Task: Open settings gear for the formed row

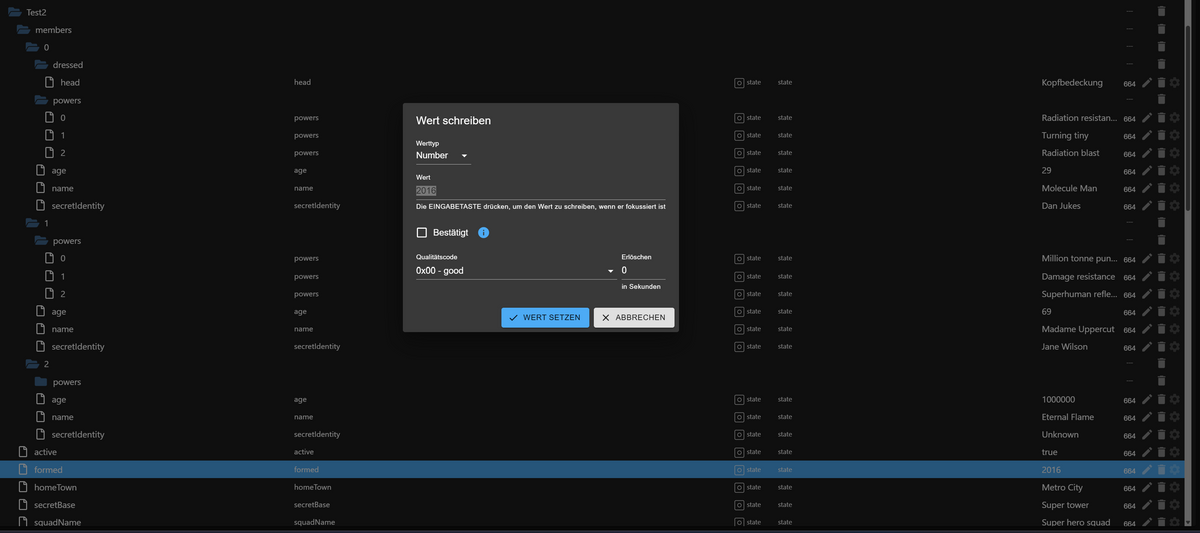Action: pyautogui.click(x=1175, y=470)
